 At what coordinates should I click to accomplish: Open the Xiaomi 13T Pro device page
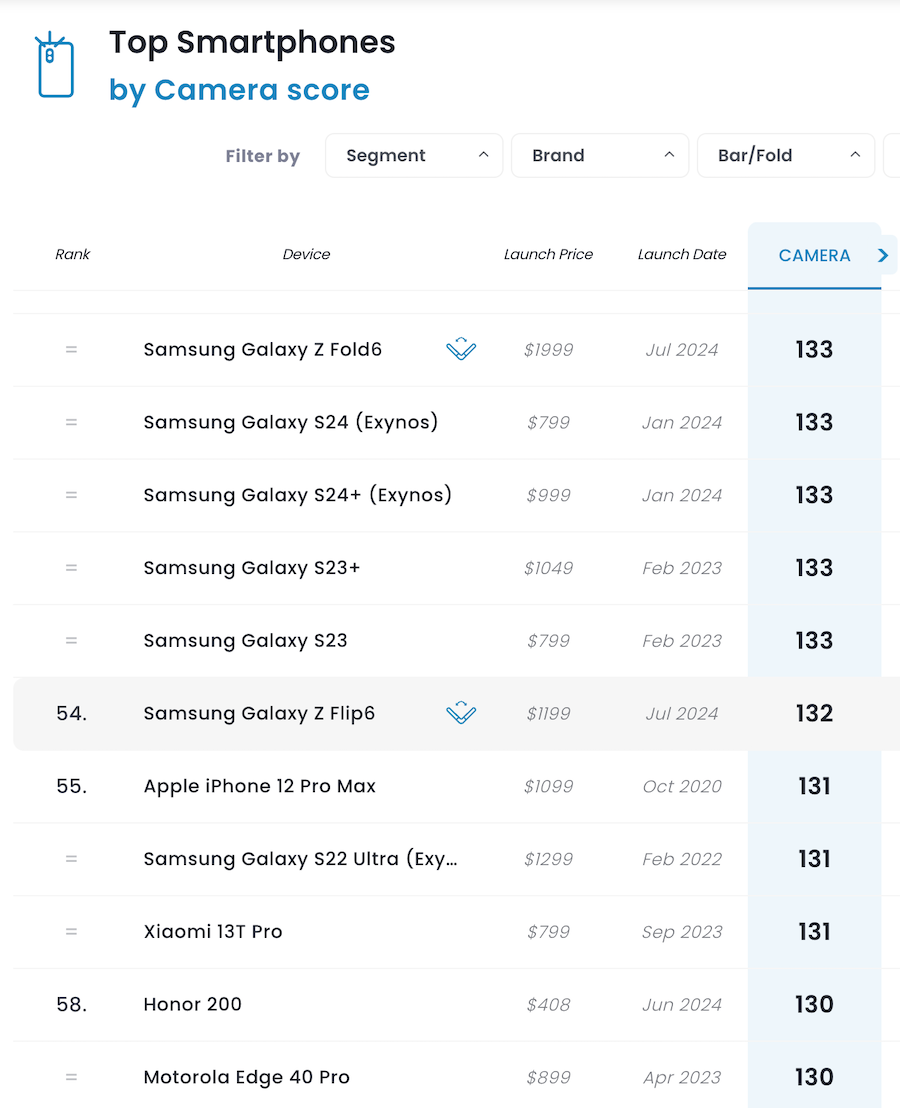tap(213, 932)
